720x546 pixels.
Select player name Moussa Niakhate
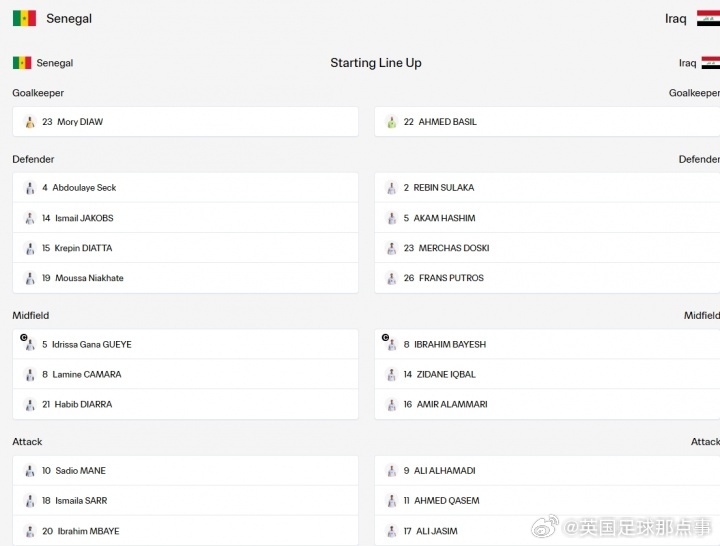(89, 278)
